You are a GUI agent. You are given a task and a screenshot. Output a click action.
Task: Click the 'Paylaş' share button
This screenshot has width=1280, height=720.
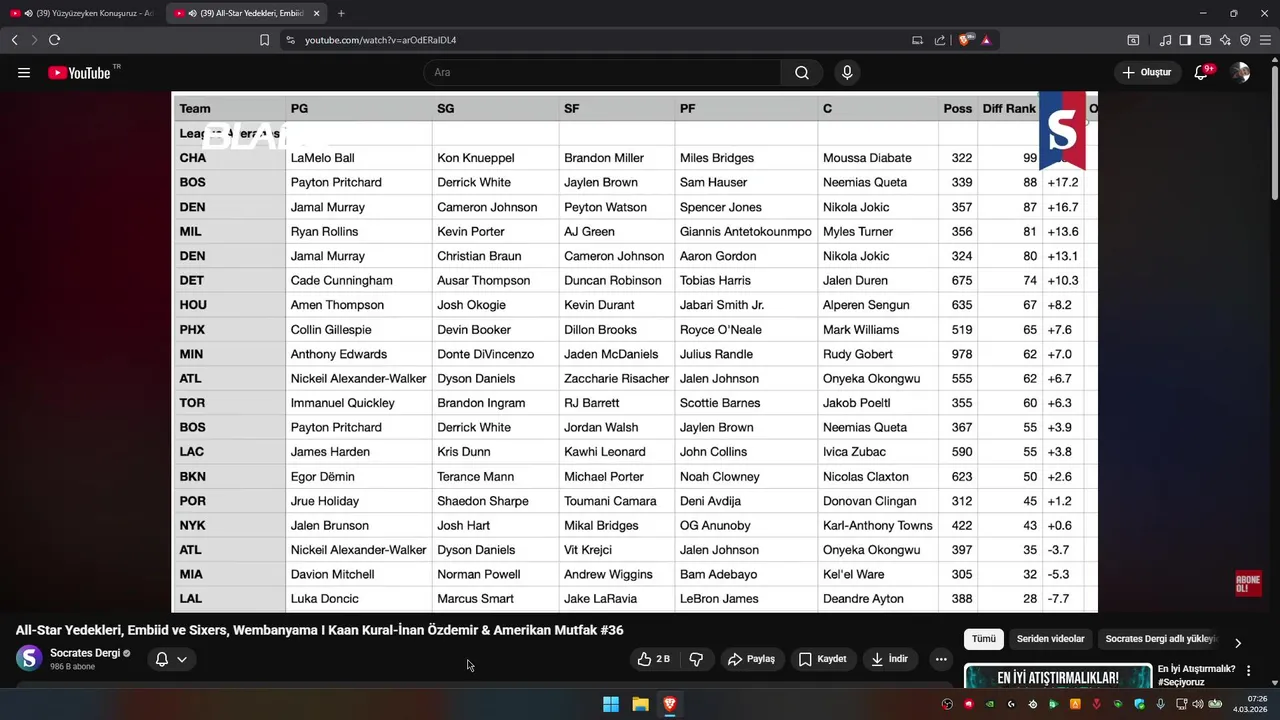click(x=751, y=659)
